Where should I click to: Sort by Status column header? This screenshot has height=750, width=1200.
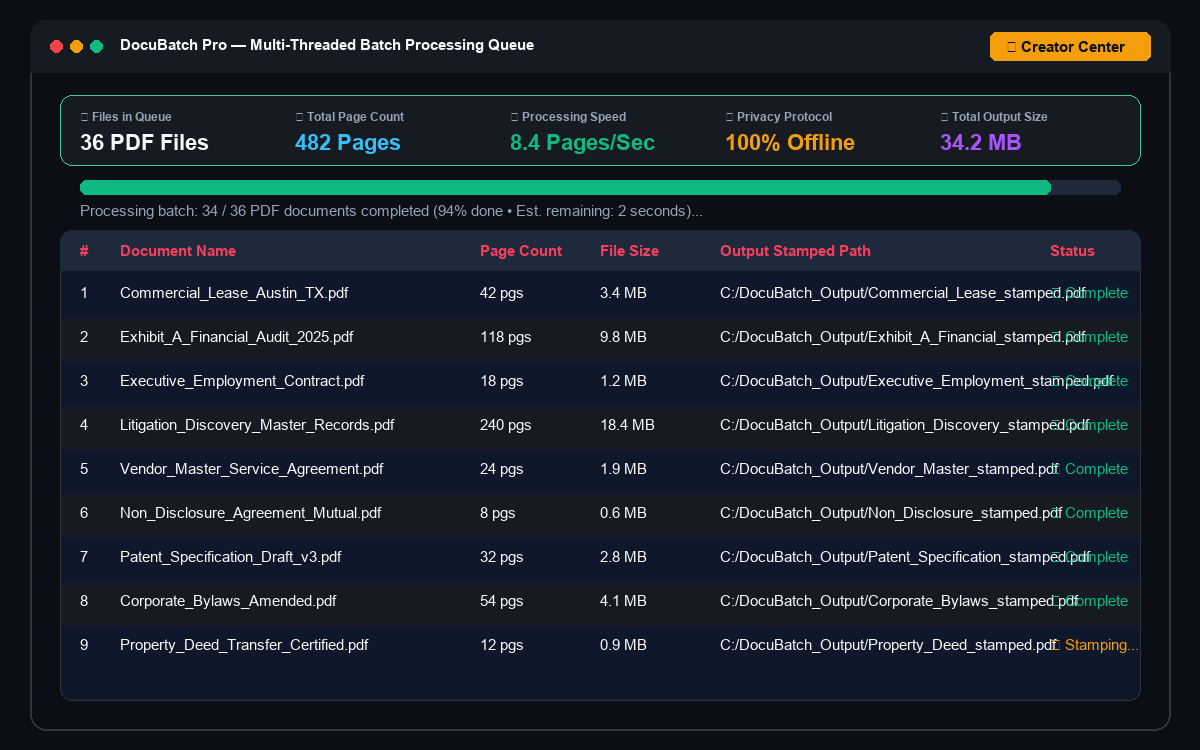click(x=1072, y=251)
